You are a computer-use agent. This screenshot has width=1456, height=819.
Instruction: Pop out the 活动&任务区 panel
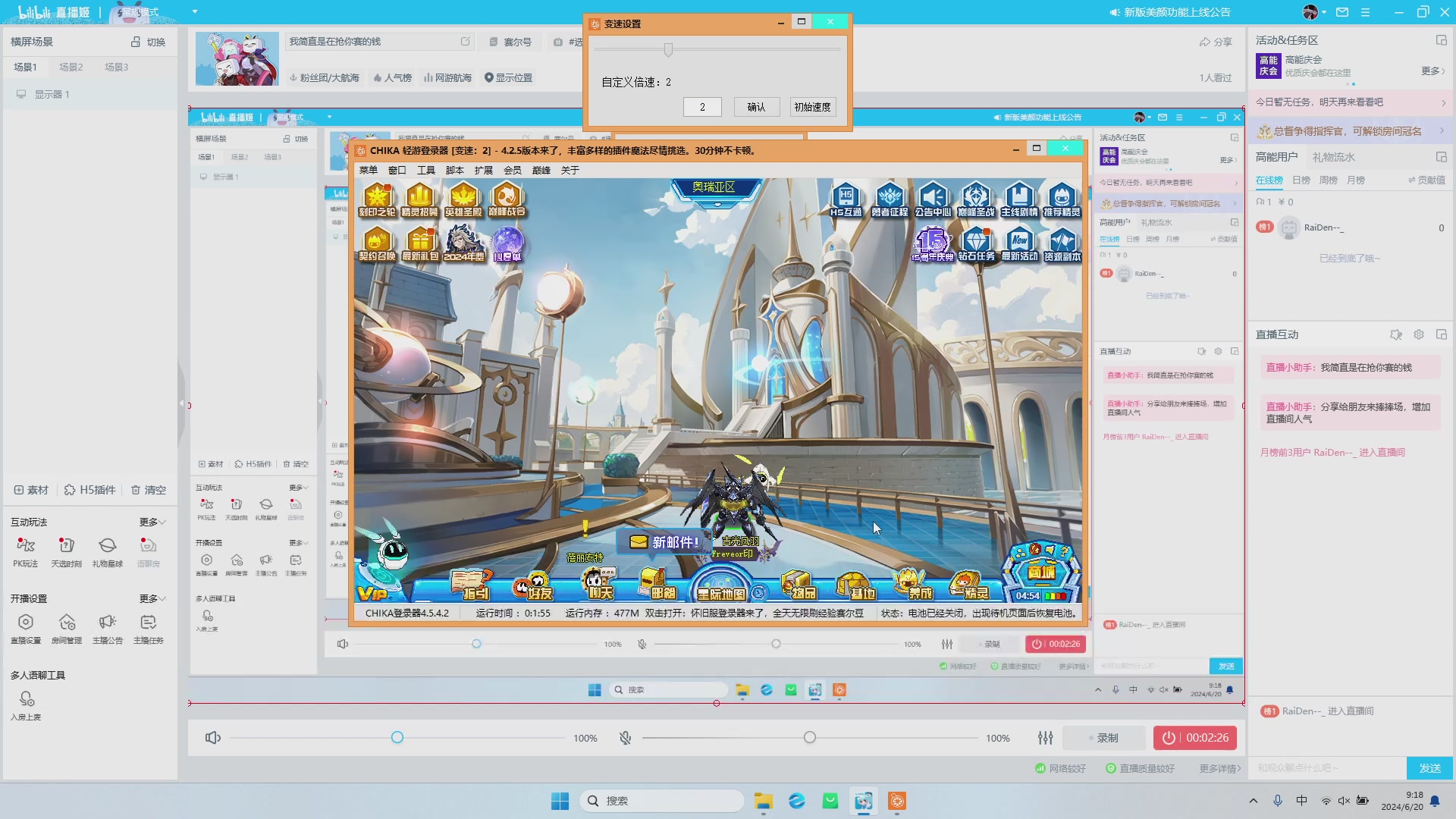1441,40
